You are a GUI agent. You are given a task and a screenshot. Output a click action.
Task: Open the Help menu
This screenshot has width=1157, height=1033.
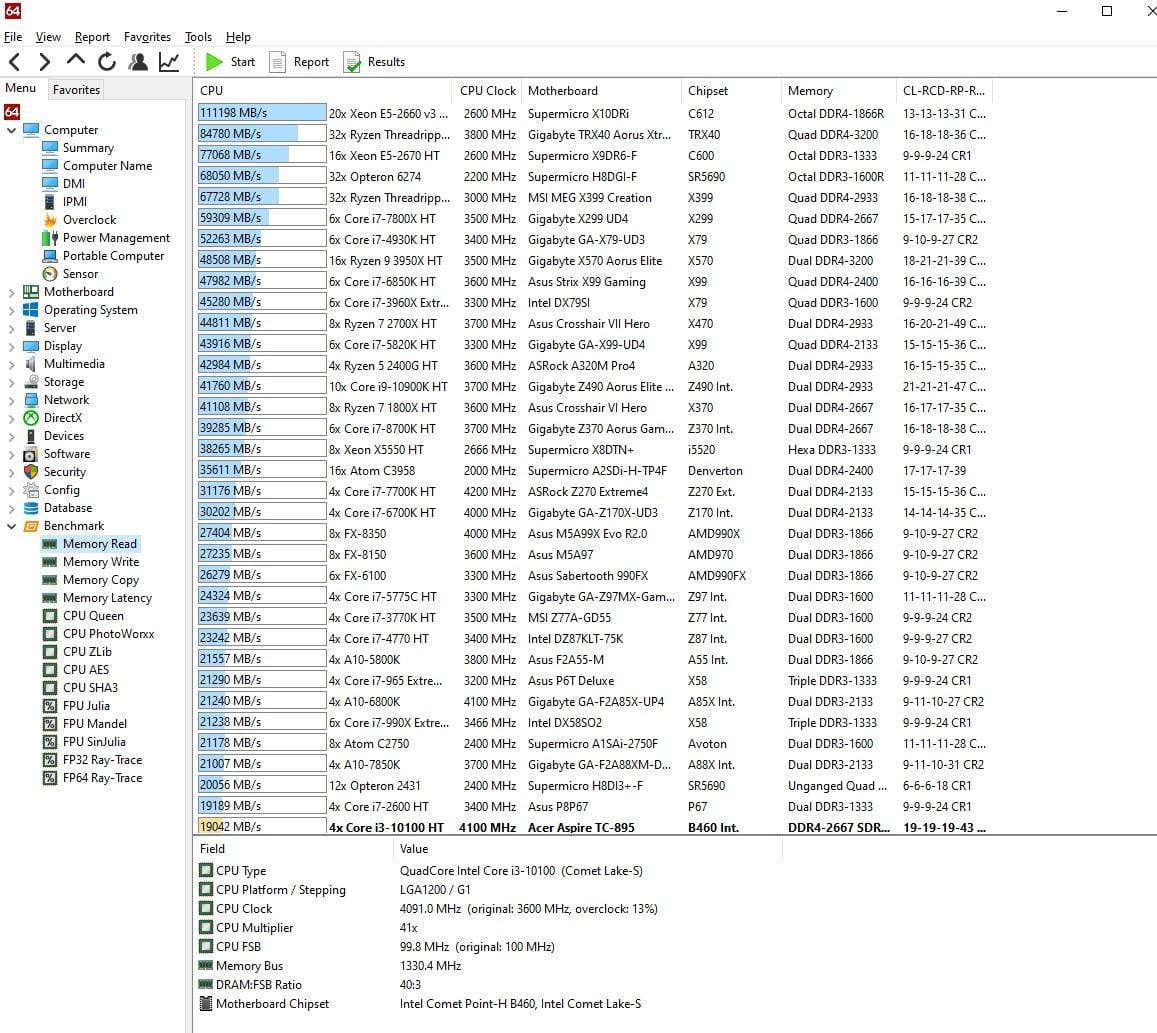coord(238,37)
